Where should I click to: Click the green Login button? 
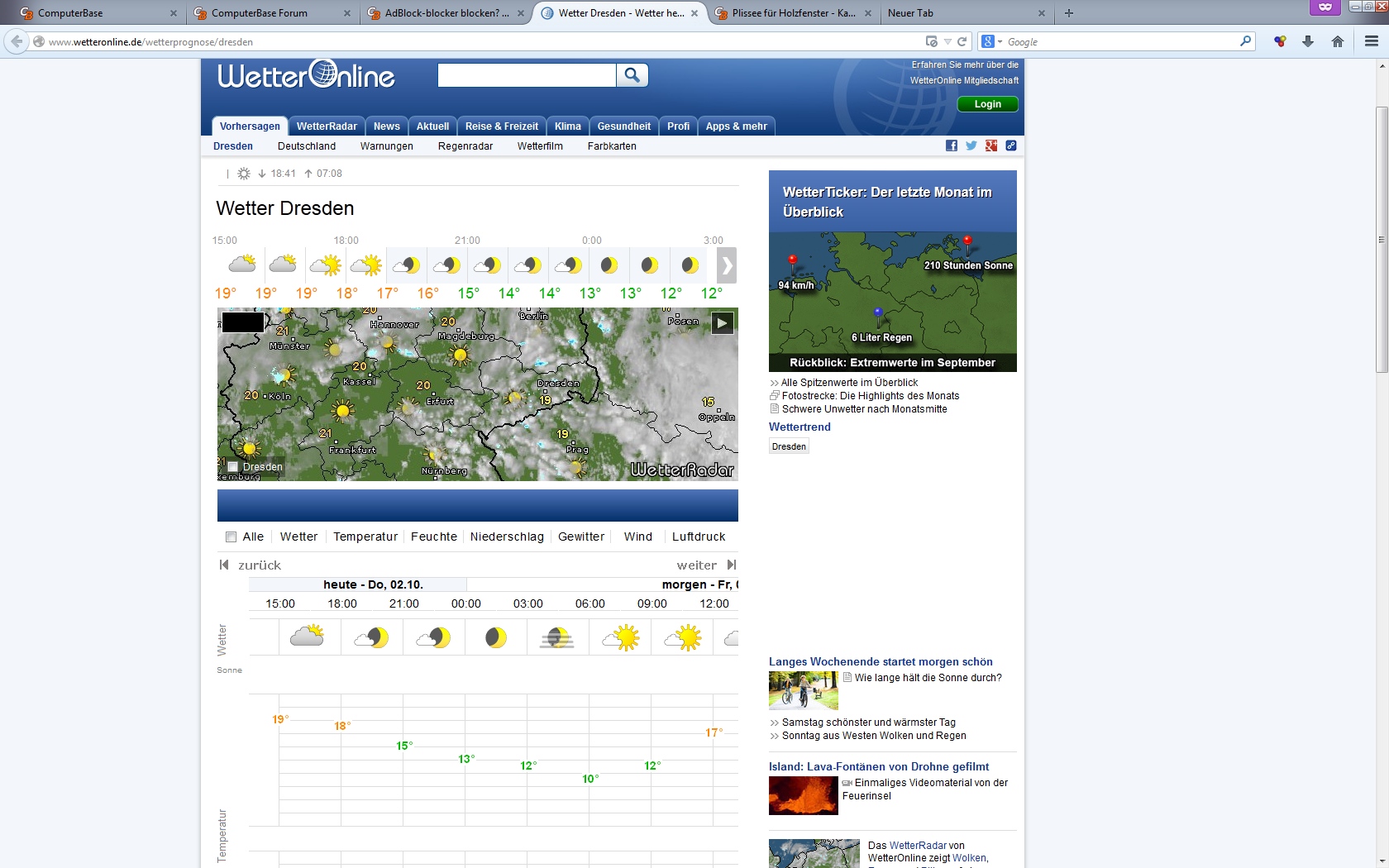[987, 104]
